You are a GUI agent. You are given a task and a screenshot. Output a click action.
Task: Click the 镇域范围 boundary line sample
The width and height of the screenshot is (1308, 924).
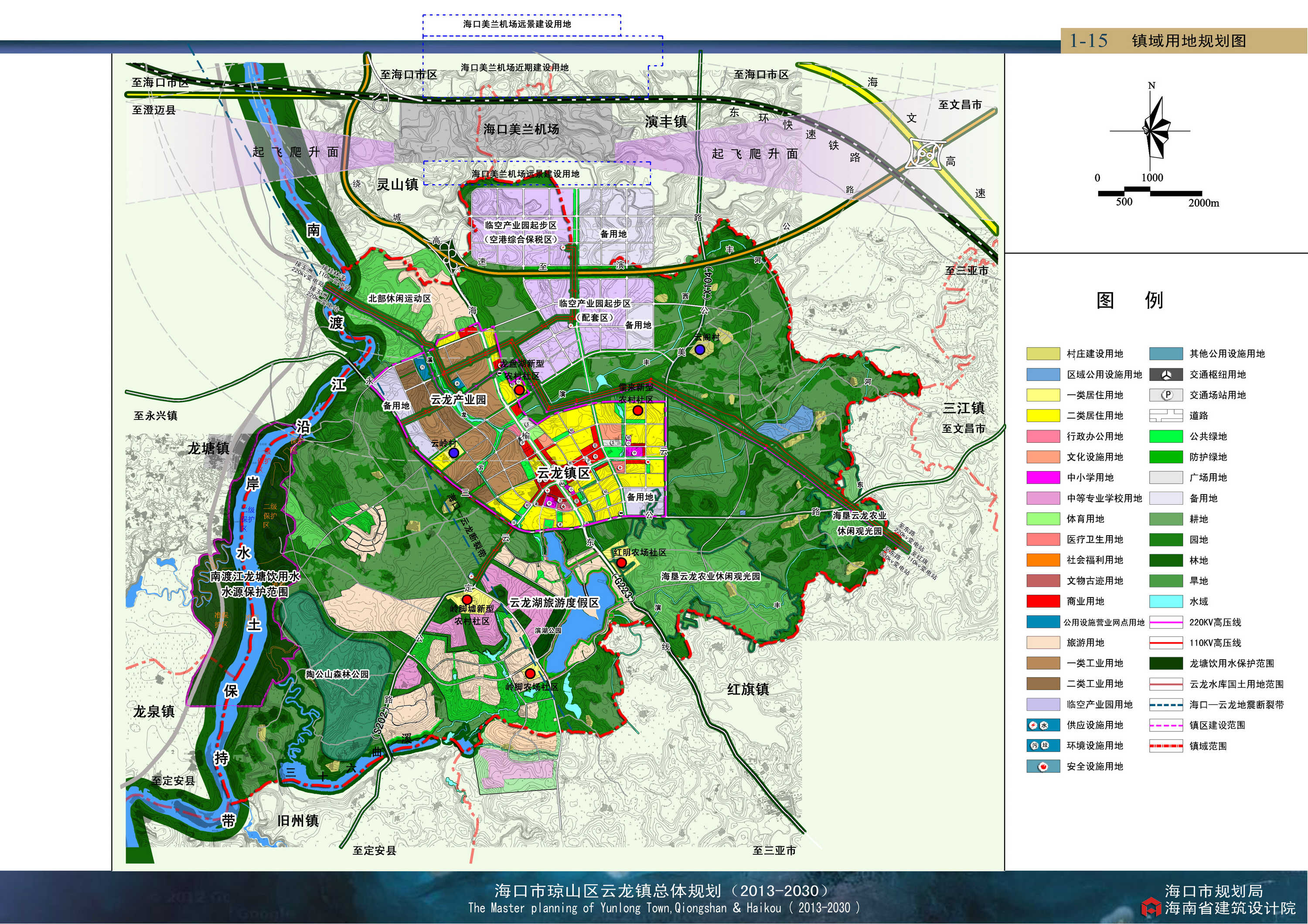pyautogui.click(x=1165, y=746)
